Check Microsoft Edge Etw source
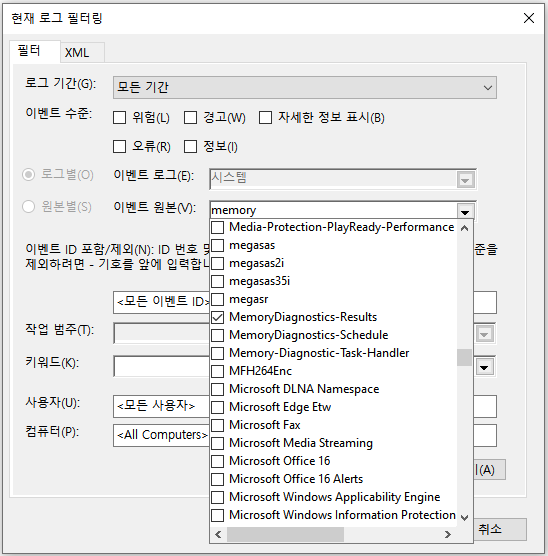The image size is (548, 556). [217, 407]
